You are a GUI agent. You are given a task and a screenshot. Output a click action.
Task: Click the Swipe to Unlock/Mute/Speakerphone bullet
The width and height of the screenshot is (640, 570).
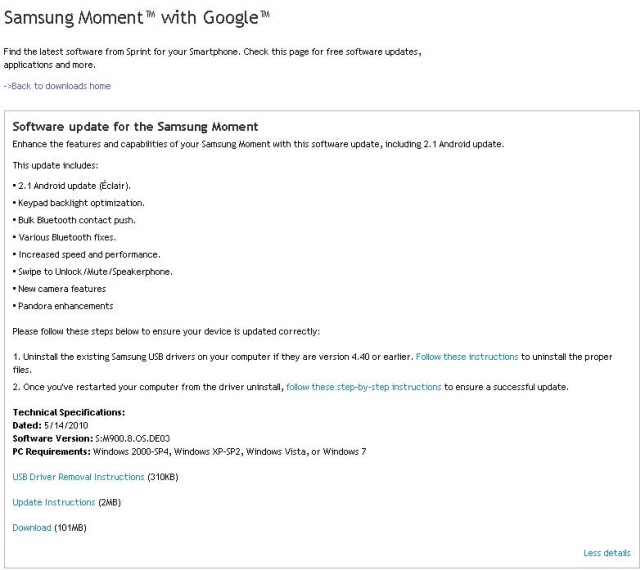93,272
